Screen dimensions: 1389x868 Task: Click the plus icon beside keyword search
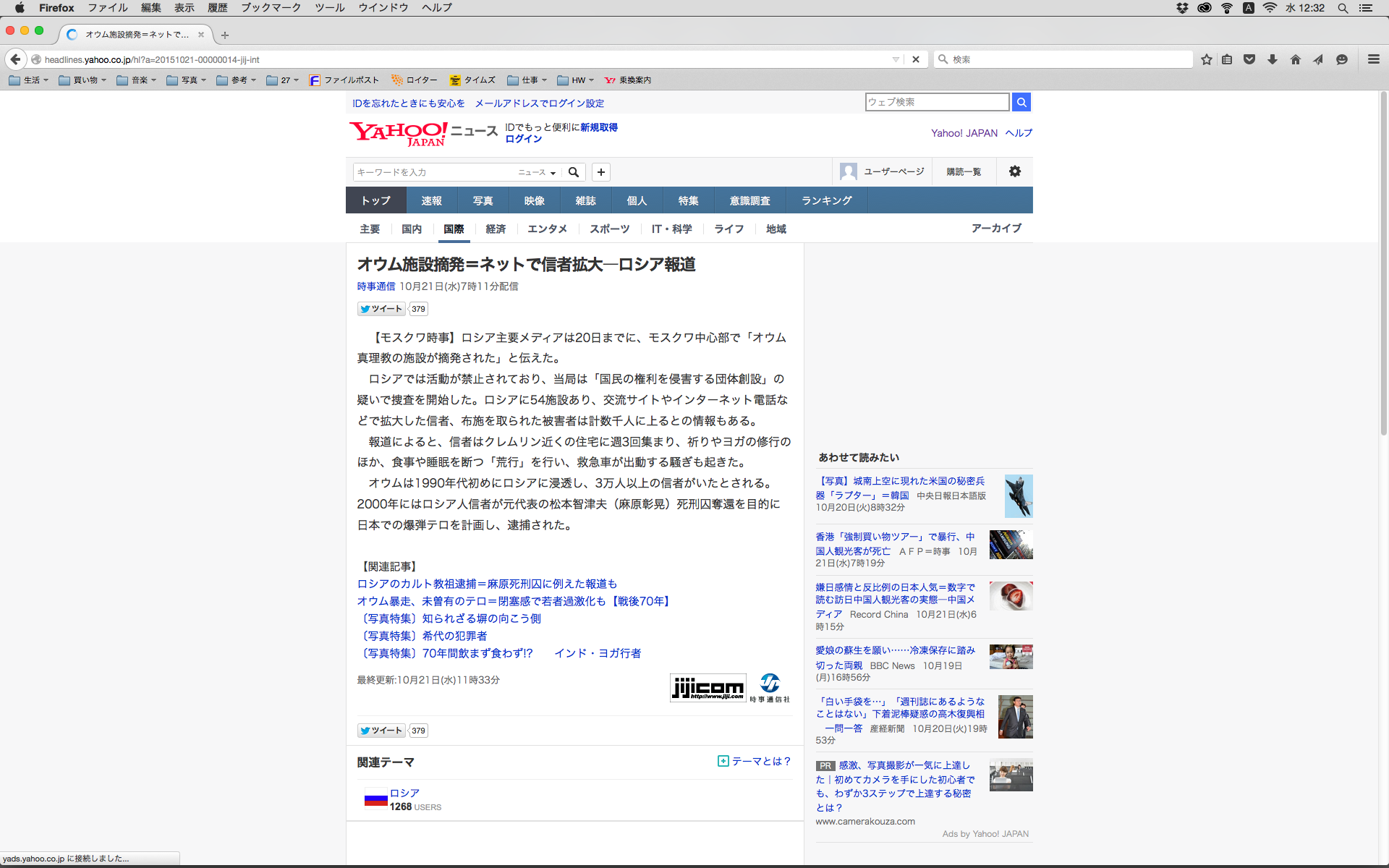[600, 172]
